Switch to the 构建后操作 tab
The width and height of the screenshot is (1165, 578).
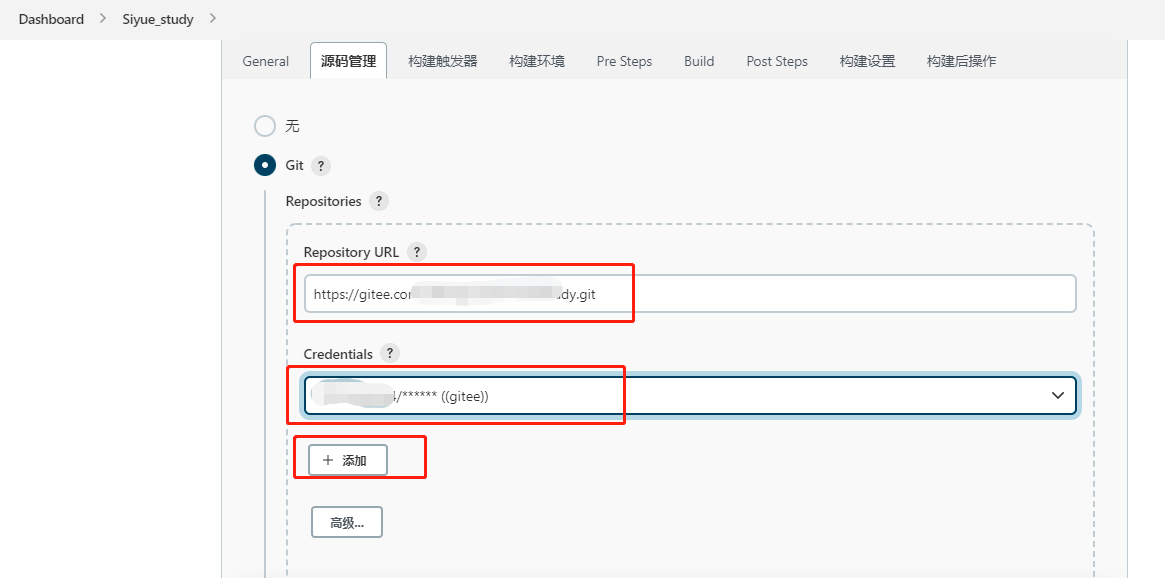[961, 61]
